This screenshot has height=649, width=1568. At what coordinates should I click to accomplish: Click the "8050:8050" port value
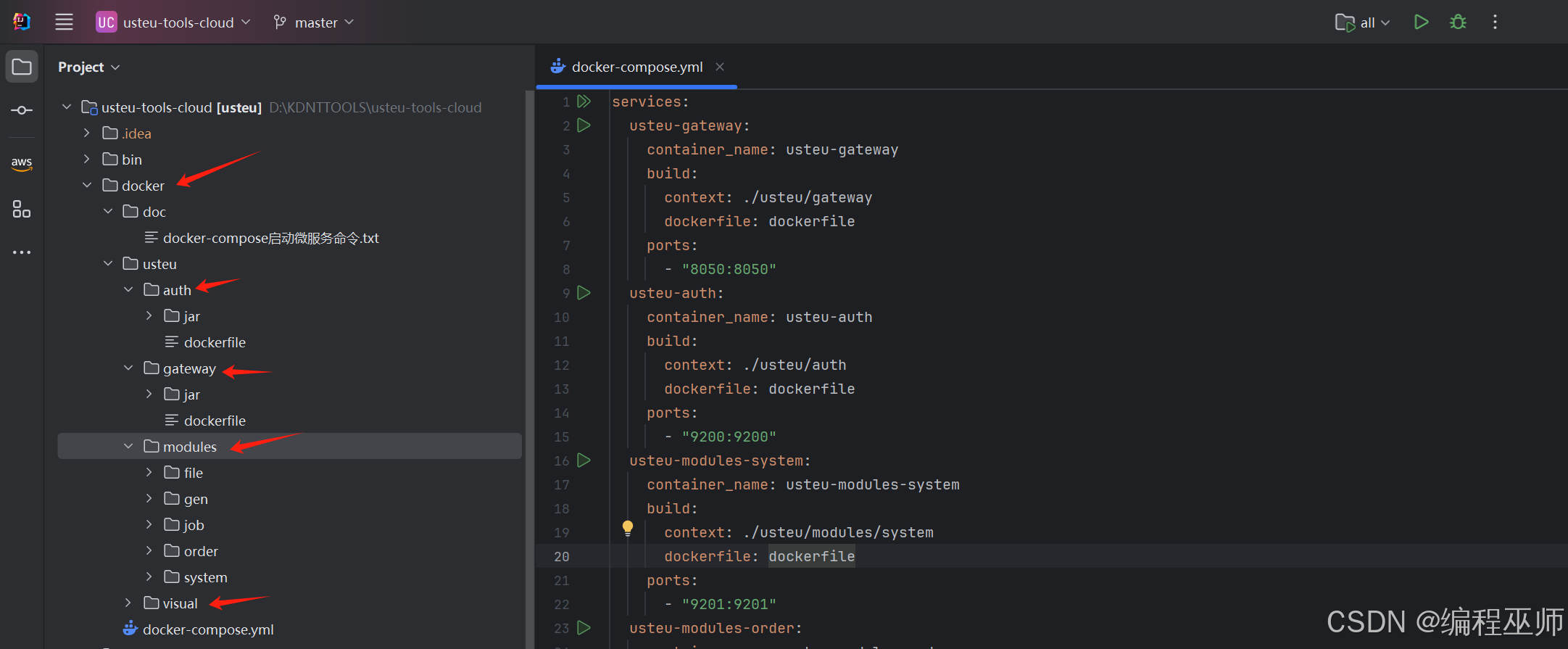(x=729, y=269)
